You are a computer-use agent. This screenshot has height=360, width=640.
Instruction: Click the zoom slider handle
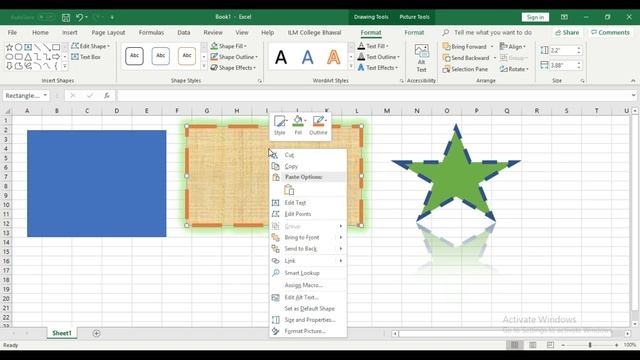point(590,345)
